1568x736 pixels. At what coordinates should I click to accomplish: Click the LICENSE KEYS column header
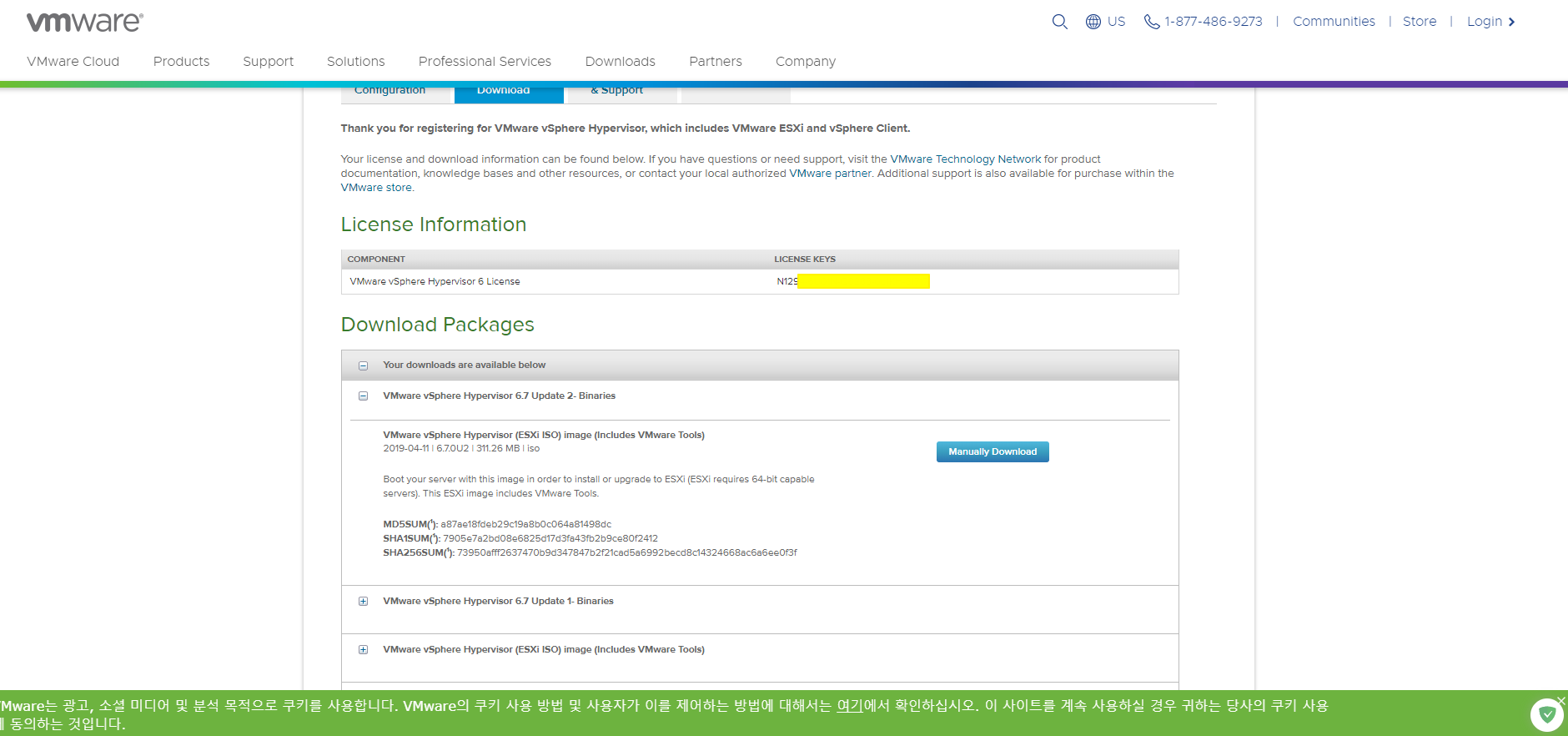805,260
